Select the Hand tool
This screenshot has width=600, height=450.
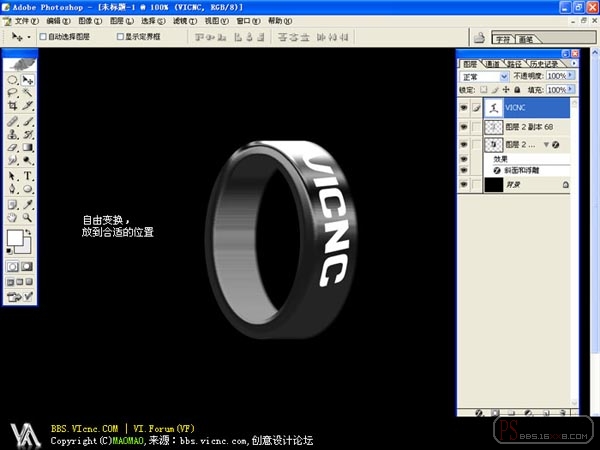tap(12, 218)
